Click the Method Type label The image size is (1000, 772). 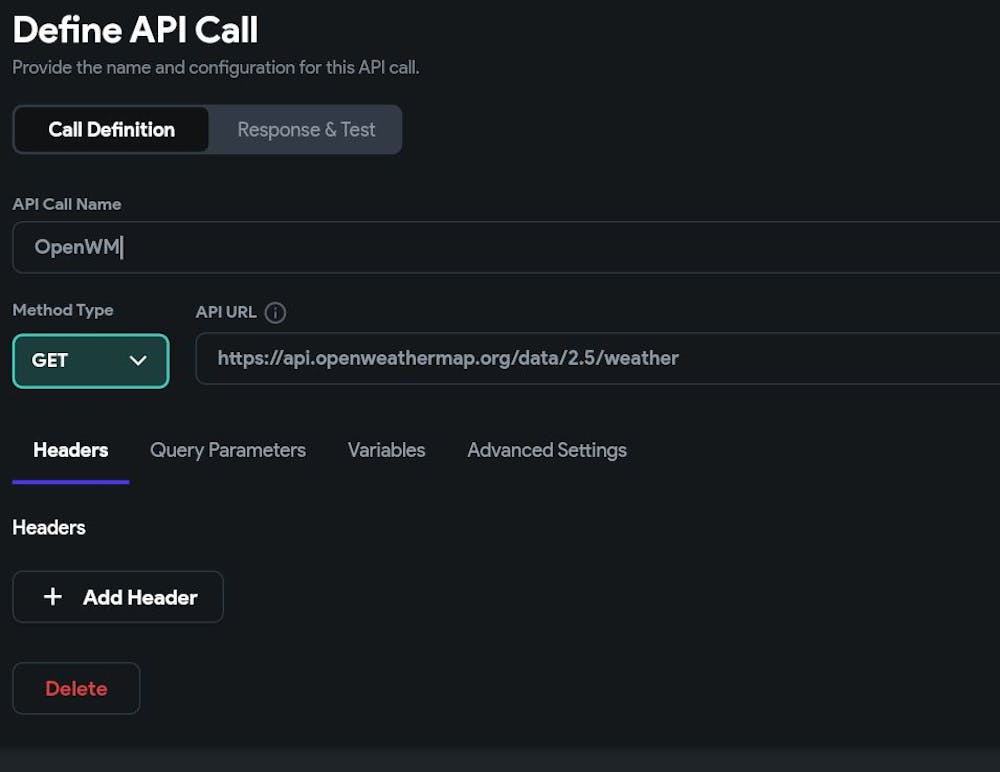[63, 310]
